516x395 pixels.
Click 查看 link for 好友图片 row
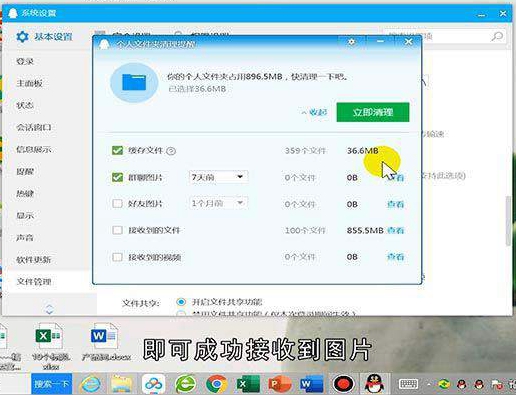point(395,204)
